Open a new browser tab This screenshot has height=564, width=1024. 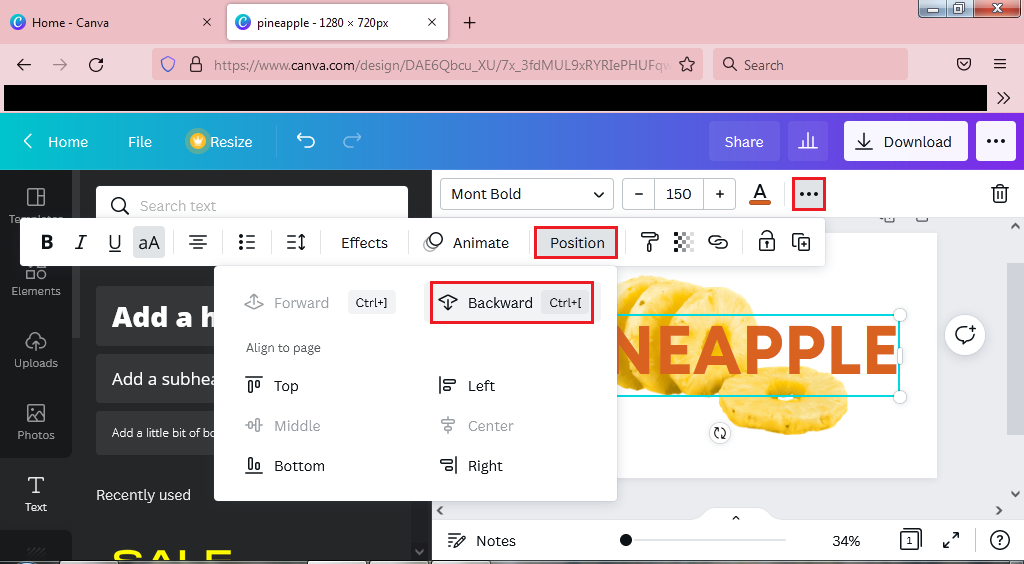[x=469, y=23]
